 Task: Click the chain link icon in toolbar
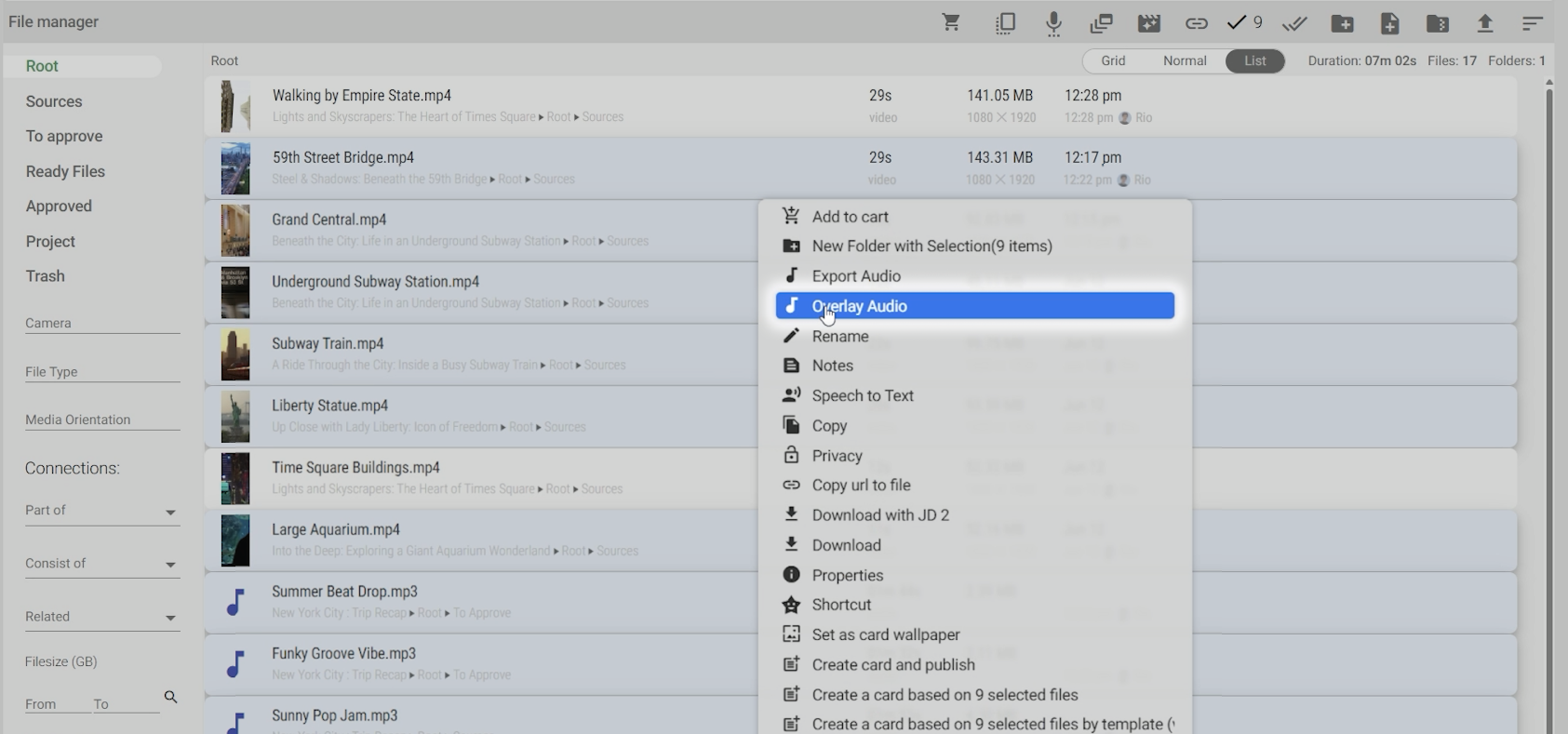tap(1197, 23)
